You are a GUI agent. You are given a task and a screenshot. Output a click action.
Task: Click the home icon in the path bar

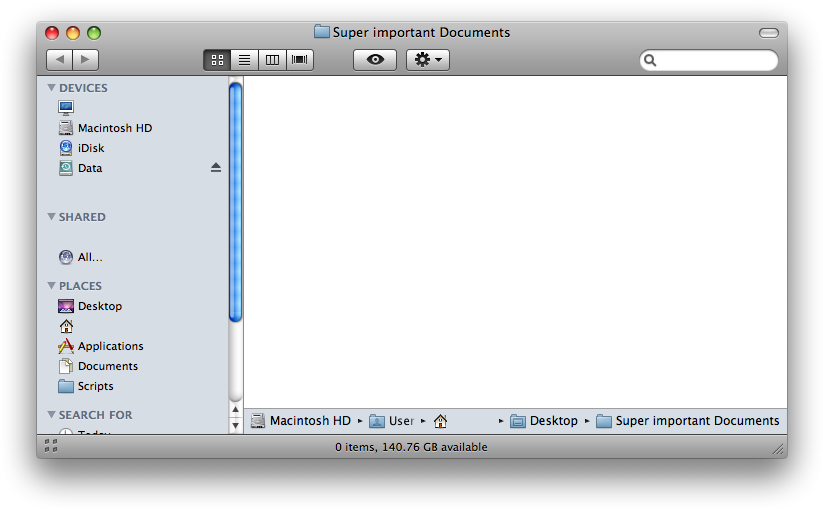point(440,421)
